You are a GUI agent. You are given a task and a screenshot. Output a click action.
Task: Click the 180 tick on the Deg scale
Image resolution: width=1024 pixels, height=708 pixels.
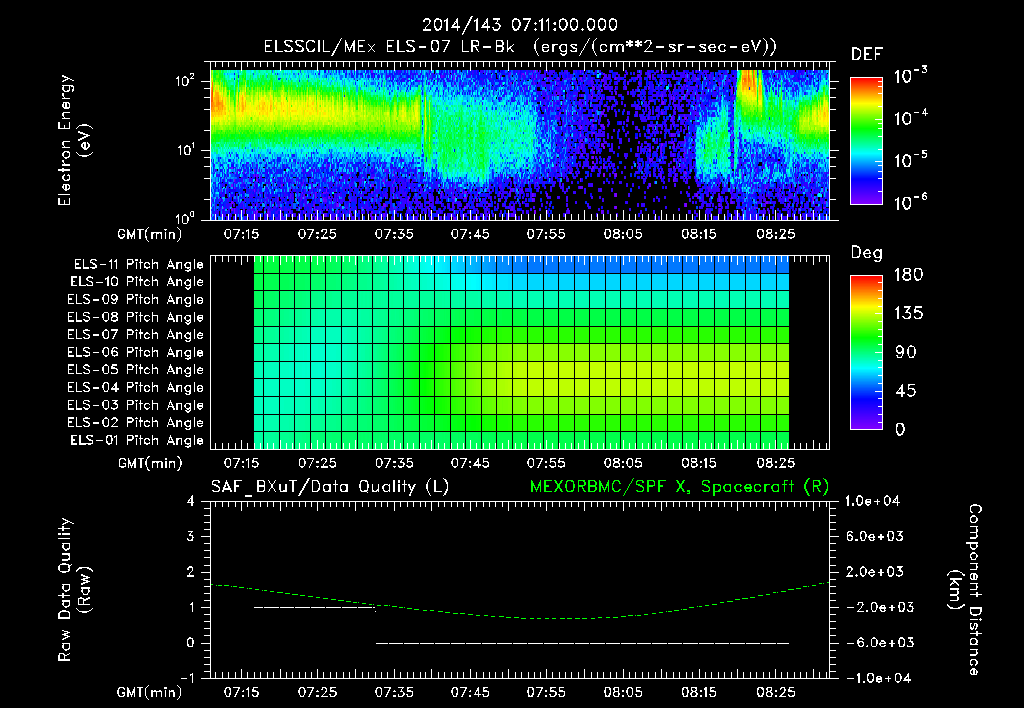908,275
